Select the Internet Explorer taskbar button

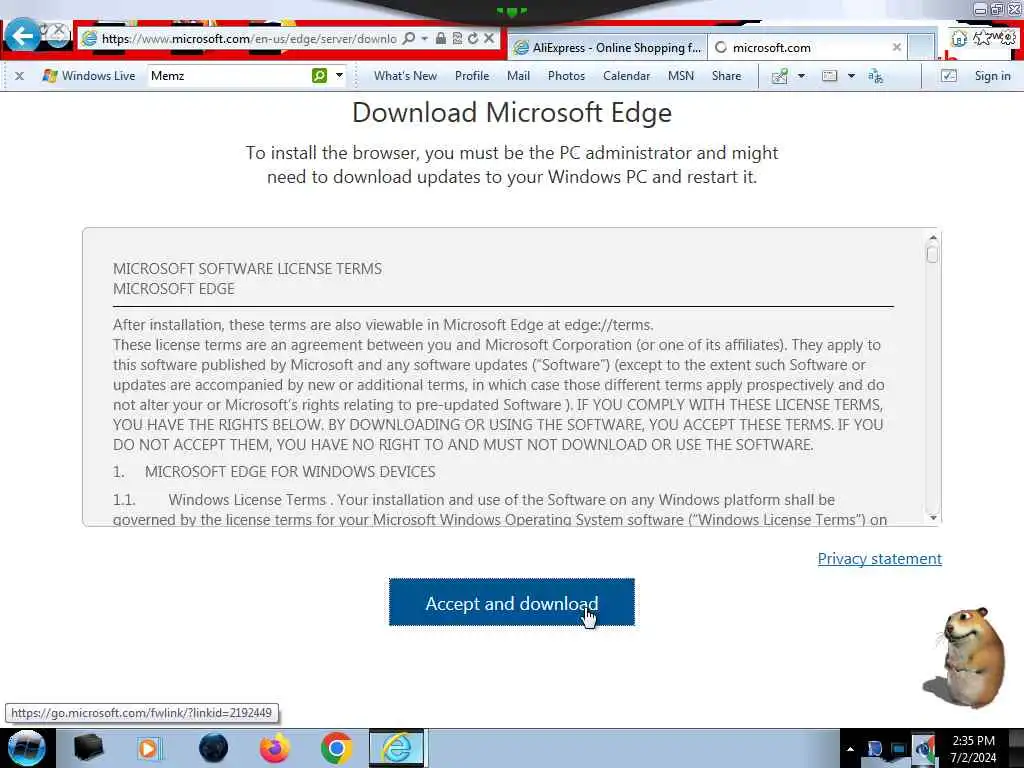click(x=397, y=748)
